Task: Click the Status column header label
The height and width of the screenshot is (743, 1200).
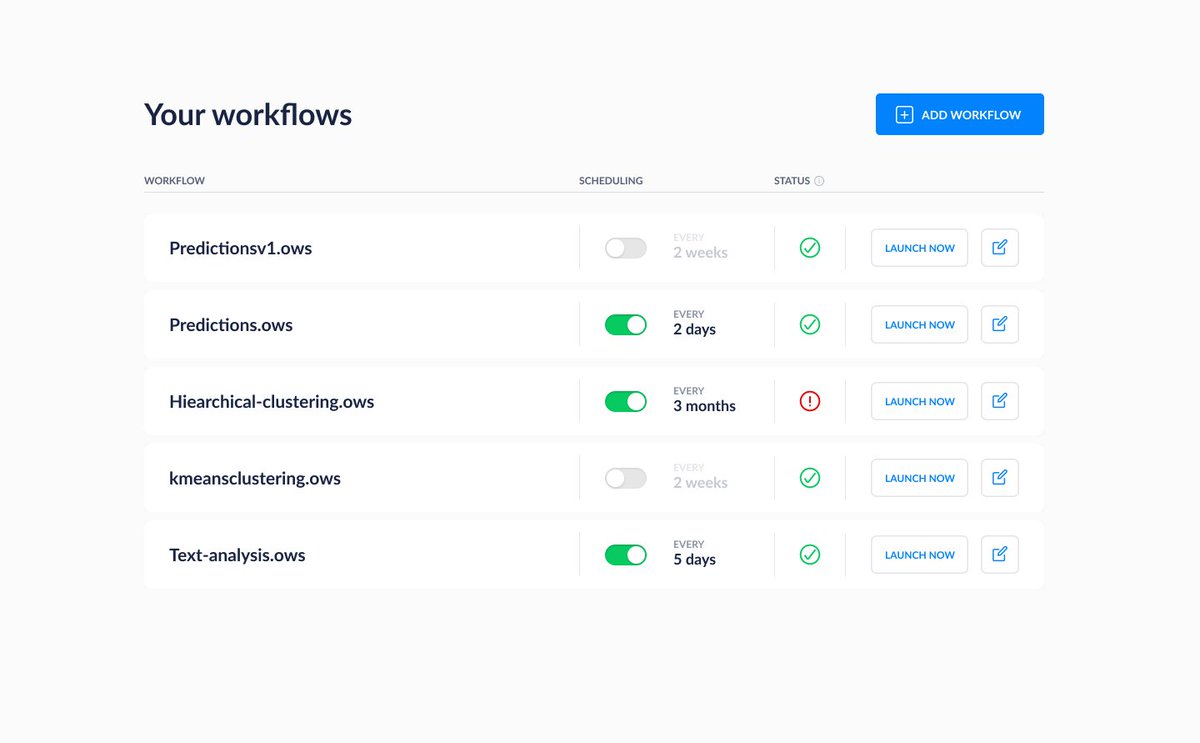Action: [x=792, y=181]
